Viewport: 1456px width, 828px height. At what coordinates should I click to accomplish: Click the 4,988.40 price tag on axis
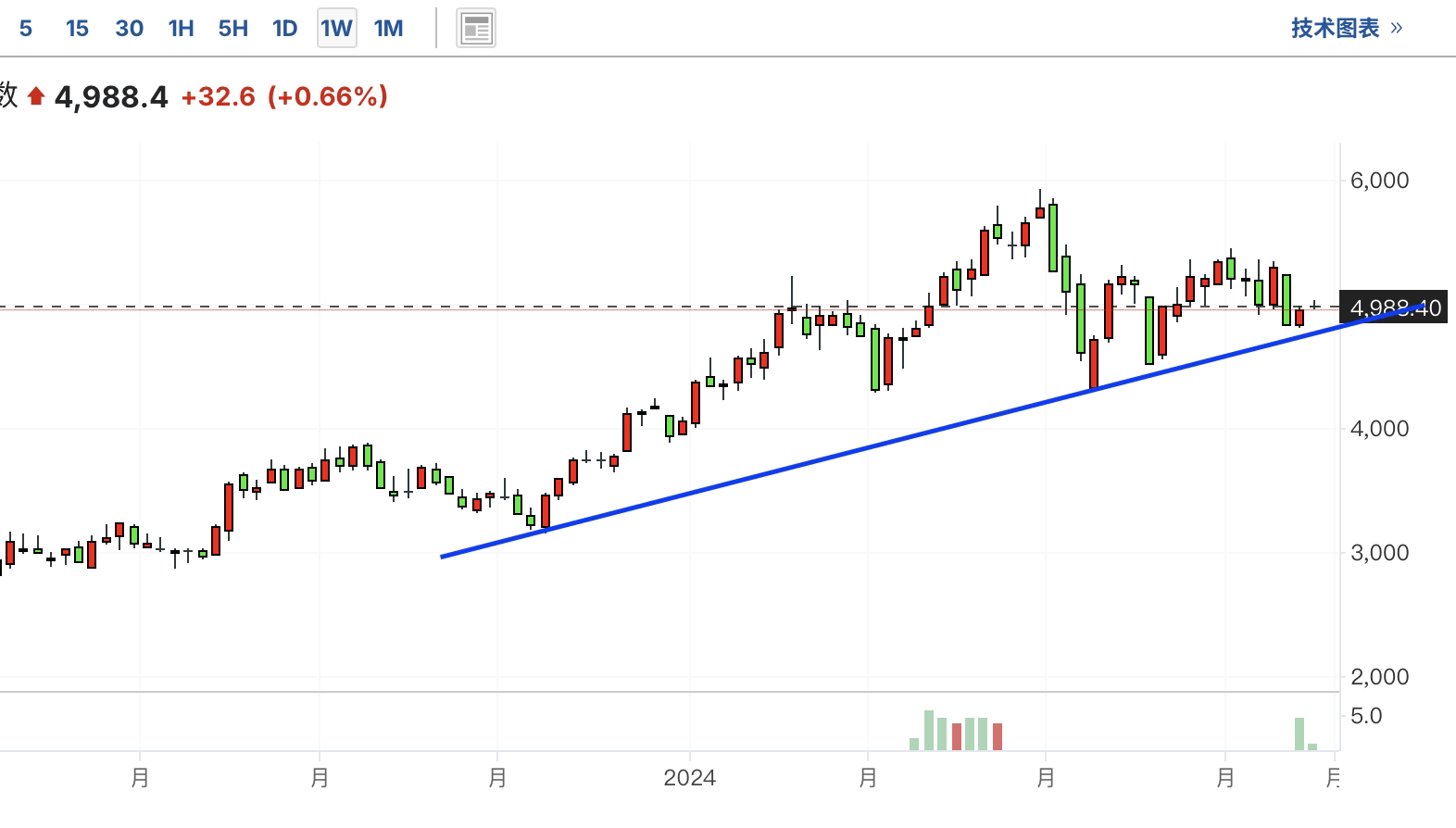pos(1394,308)
